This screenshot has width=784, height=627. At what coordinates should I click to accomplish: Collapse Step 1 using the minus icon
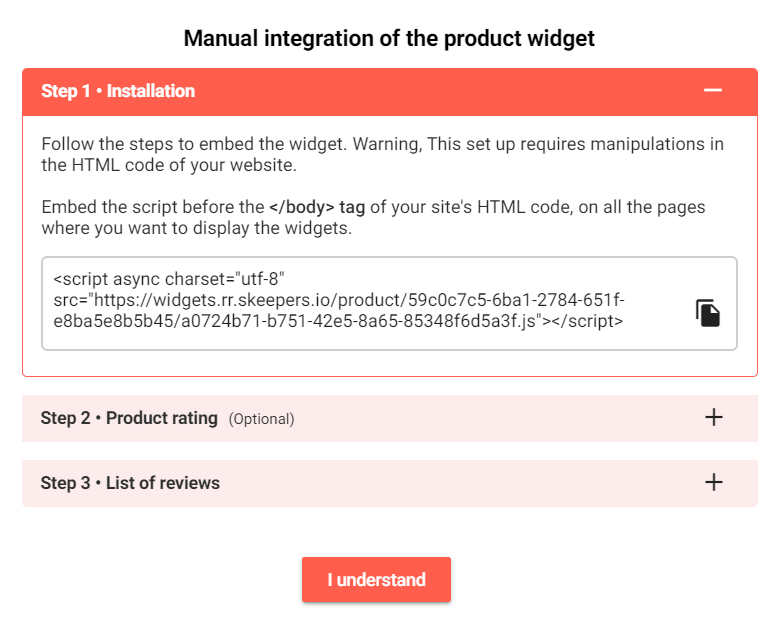click(x=712, y=90)
